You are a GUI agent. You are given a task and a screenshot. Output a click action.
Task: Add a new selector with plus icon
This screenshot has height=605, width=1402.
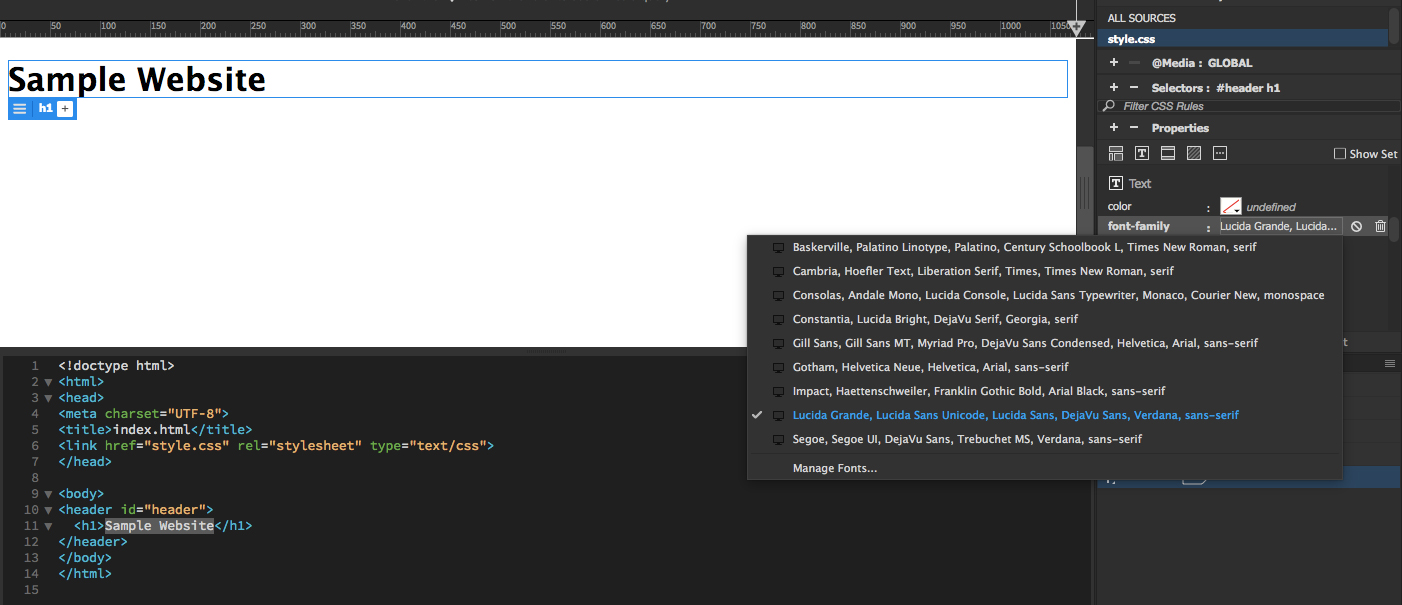(x=1114, y=88)
